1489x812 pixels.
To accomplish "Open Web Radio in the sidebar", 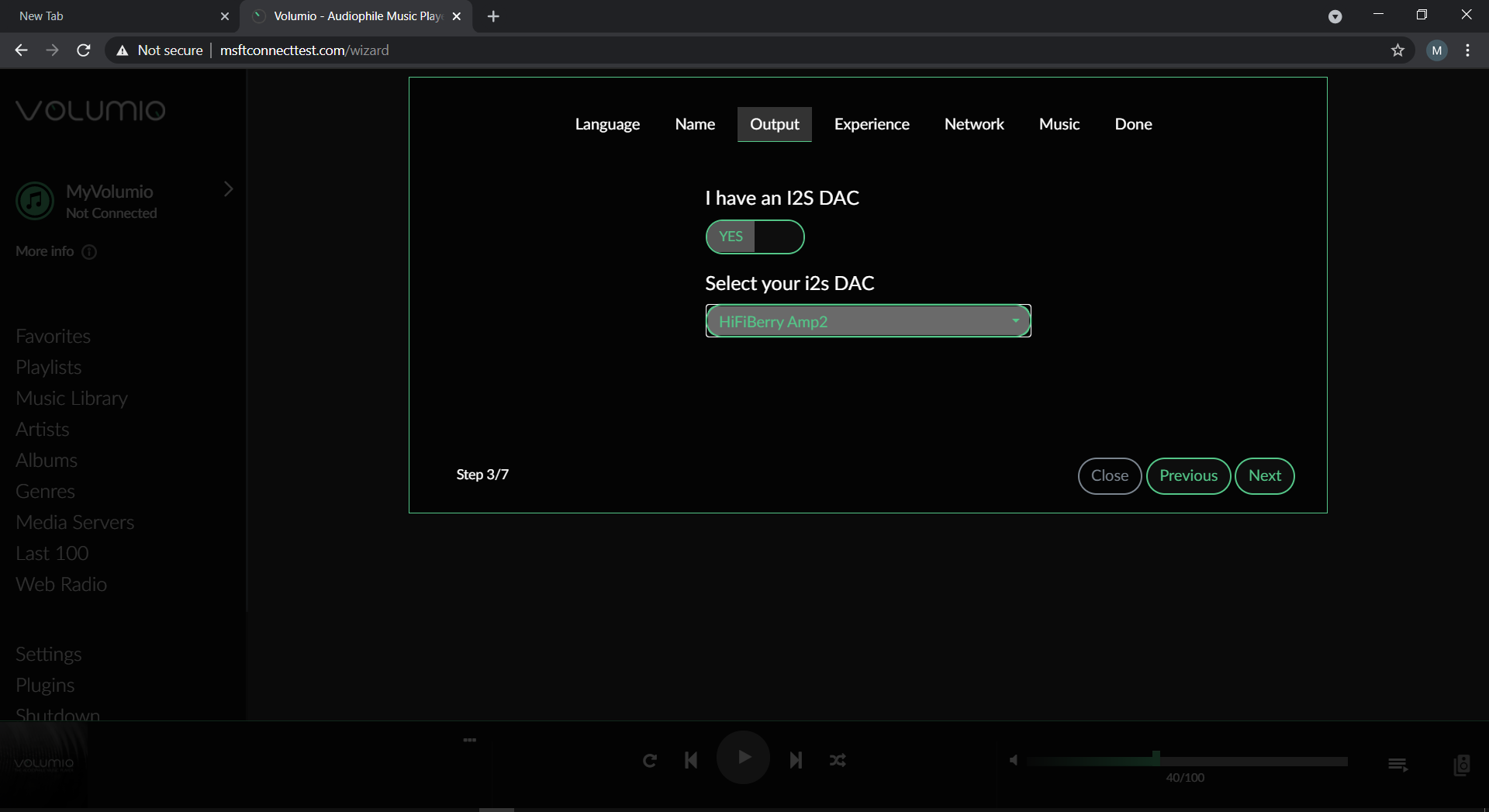I will tap(61, 584).
